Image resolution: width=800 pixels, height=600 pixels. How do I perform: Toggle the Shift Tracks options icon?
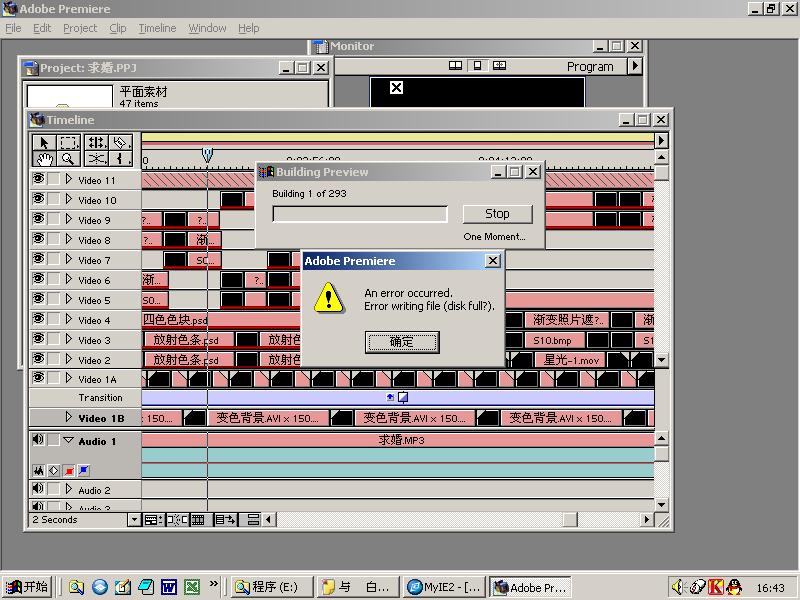[x=225, y=520]
